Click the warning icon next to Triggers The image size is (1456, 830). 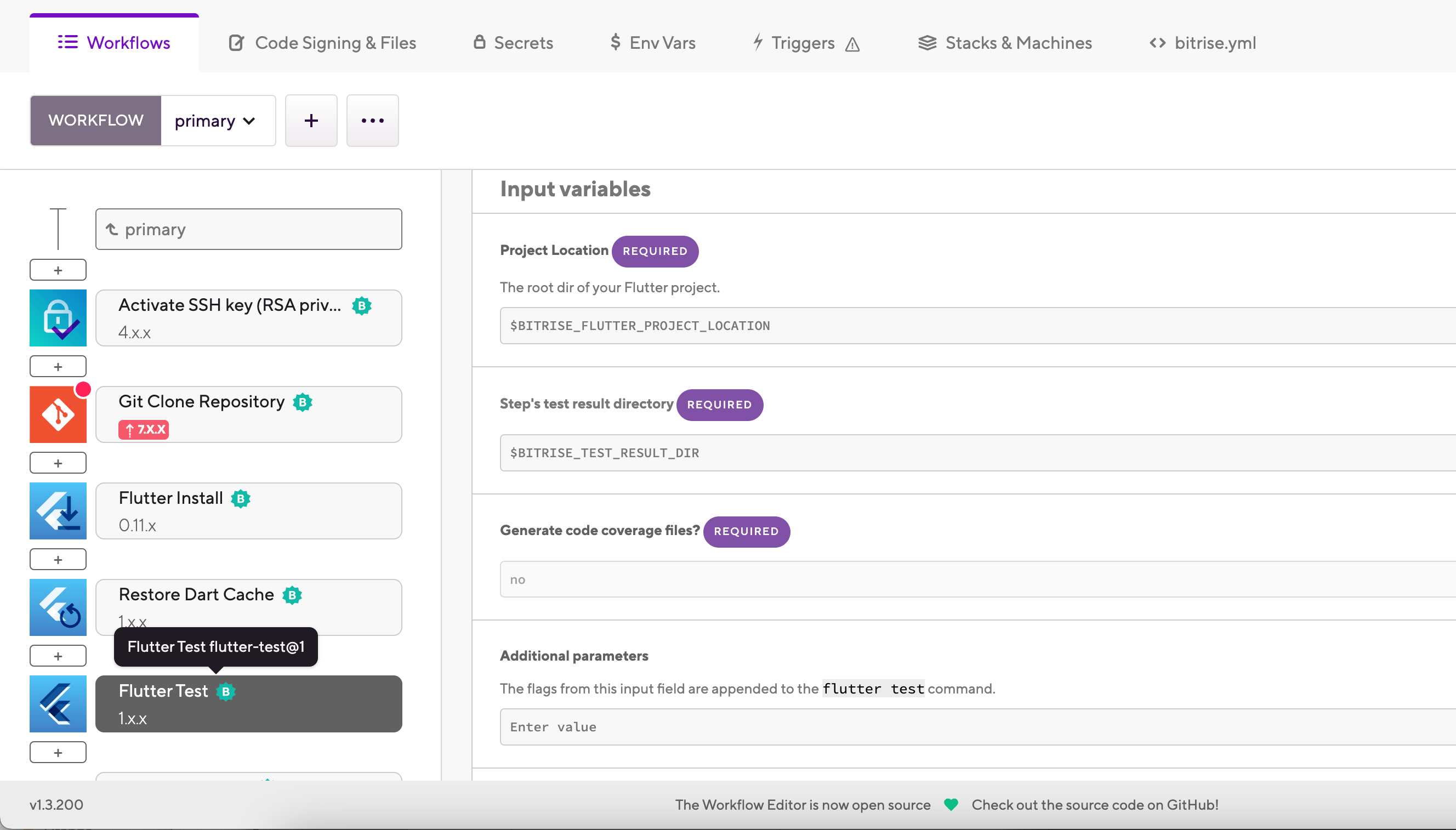click(852, 44)
